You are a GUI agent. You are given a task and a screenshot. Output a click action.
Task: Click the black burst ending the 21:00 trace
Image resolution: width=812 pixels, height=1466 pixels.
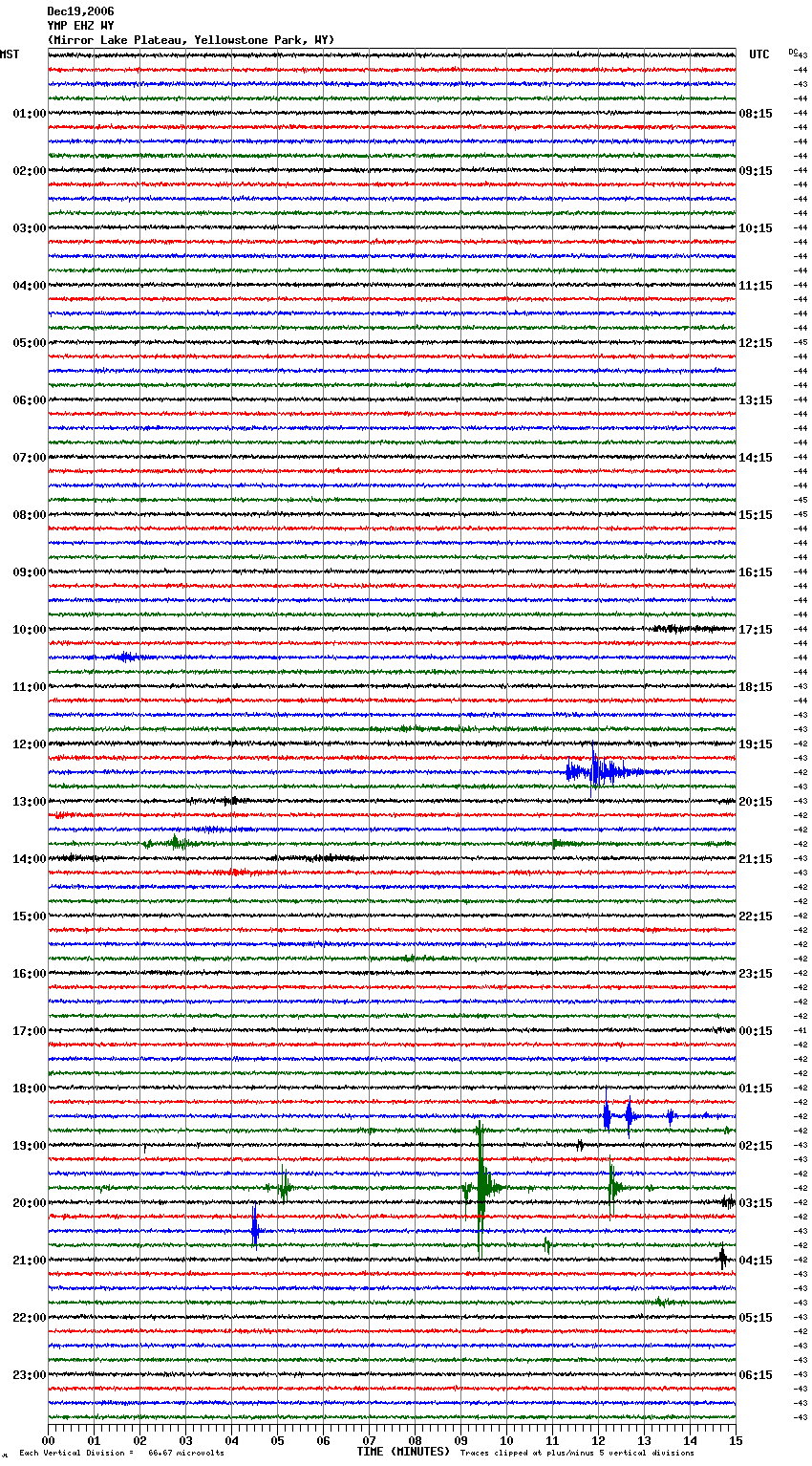[x=723, y=1259]
